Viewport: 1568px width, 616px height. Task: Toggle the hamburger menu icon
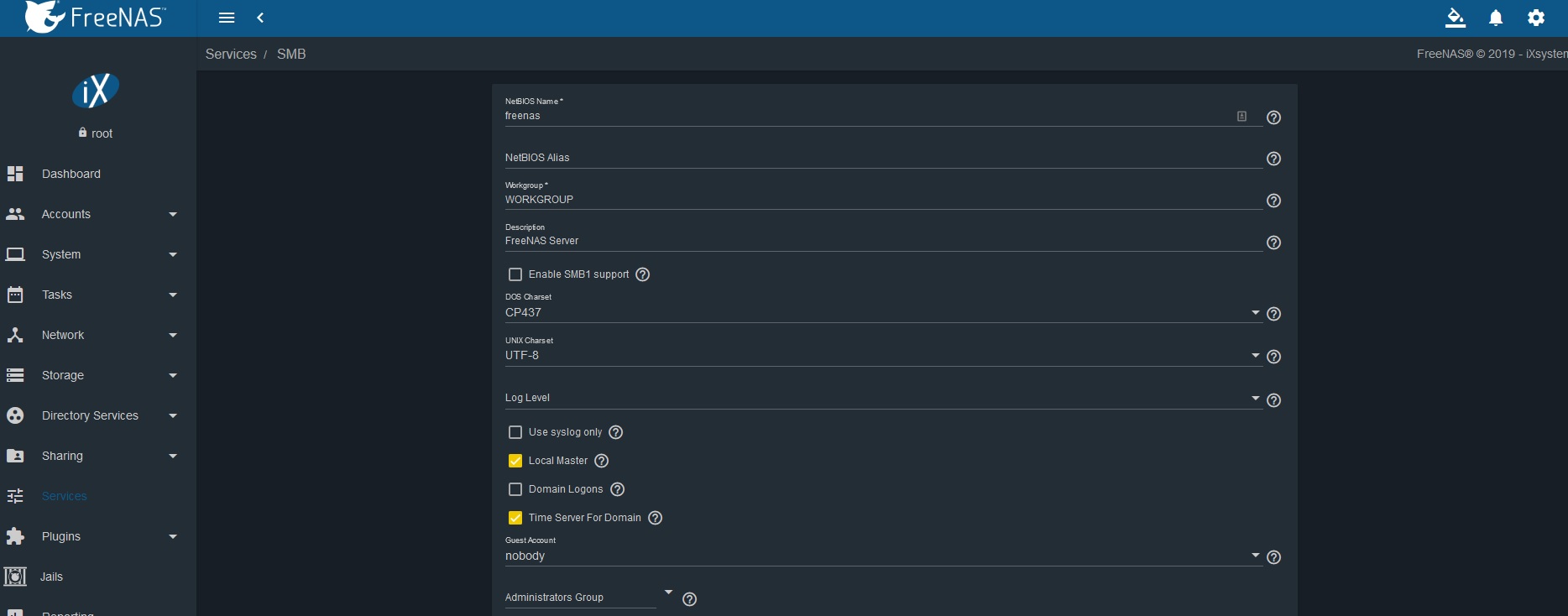pos(227,18)
